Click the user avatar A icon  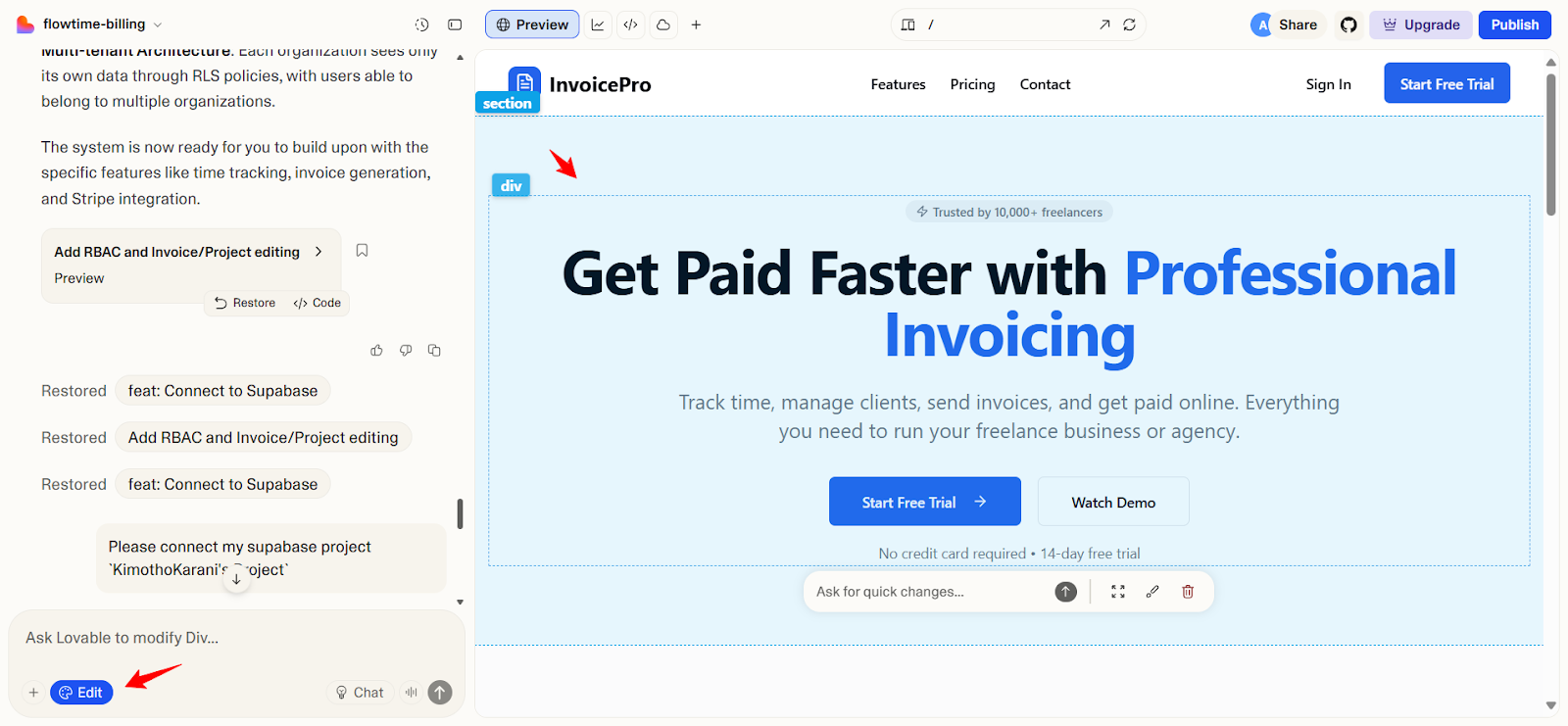click(x=1262, y=24)
